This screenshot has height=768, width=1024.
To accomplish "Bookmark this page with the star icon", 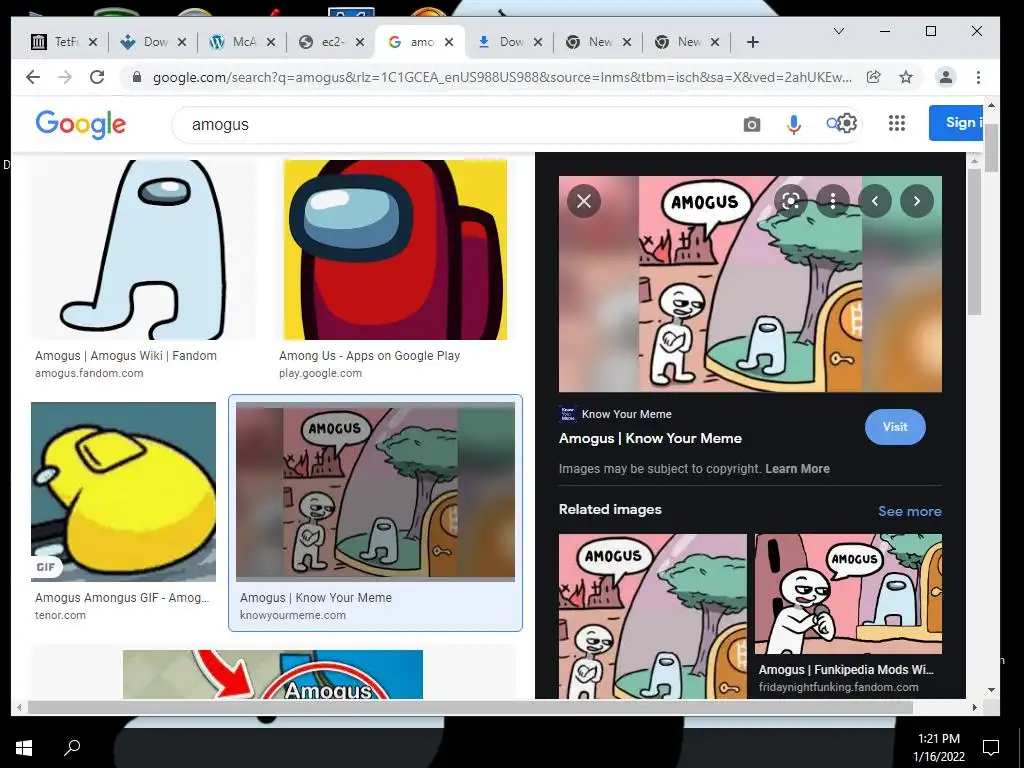I will tap(906, 77).
